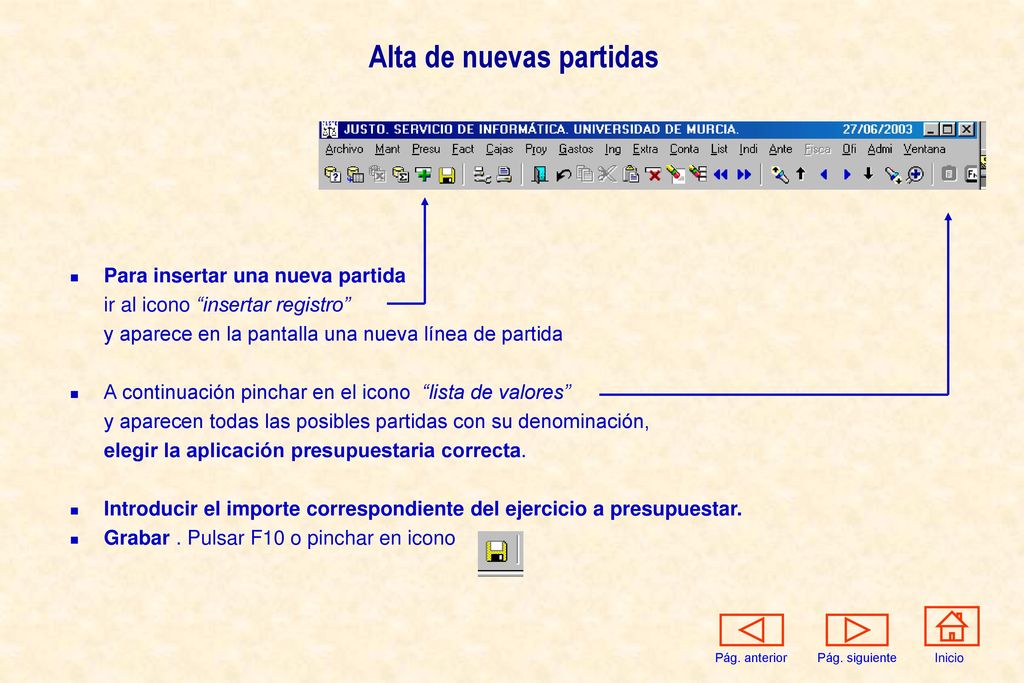Click the Inicio text label
Image resolution: width=1024 pixels, height=683 pixels.
949,658
